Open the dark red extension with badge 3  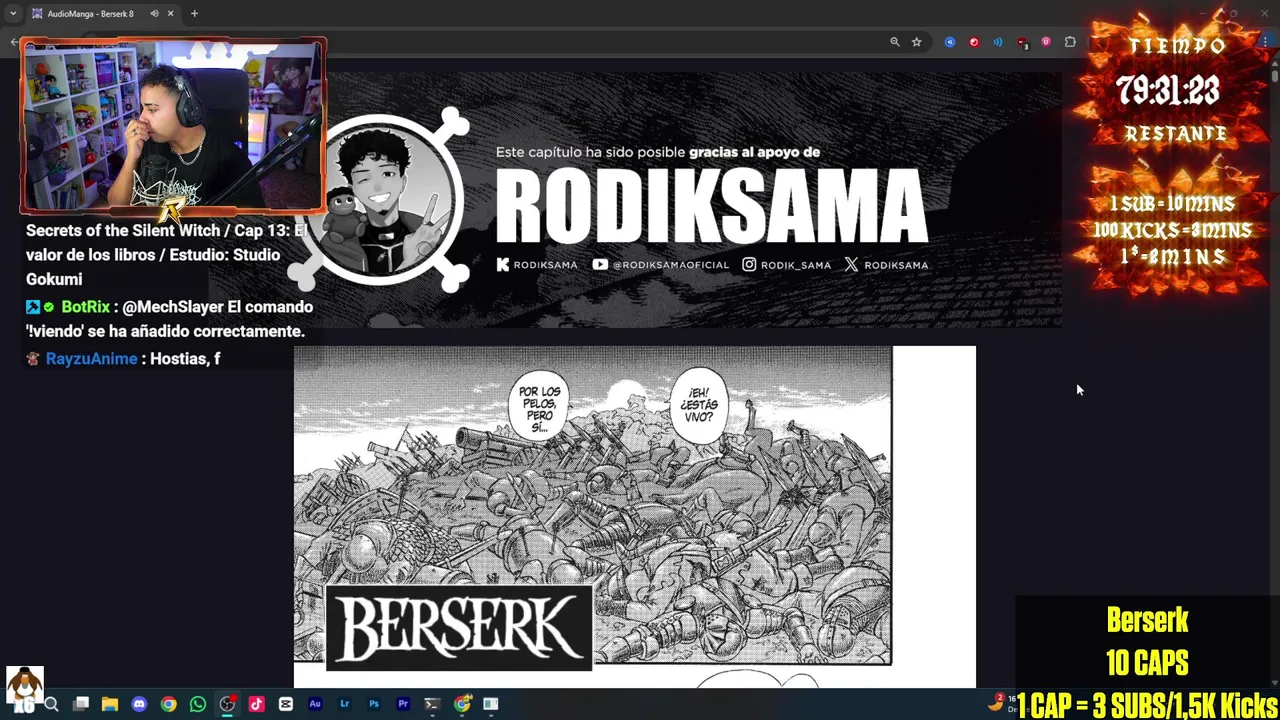point(1022,42)
